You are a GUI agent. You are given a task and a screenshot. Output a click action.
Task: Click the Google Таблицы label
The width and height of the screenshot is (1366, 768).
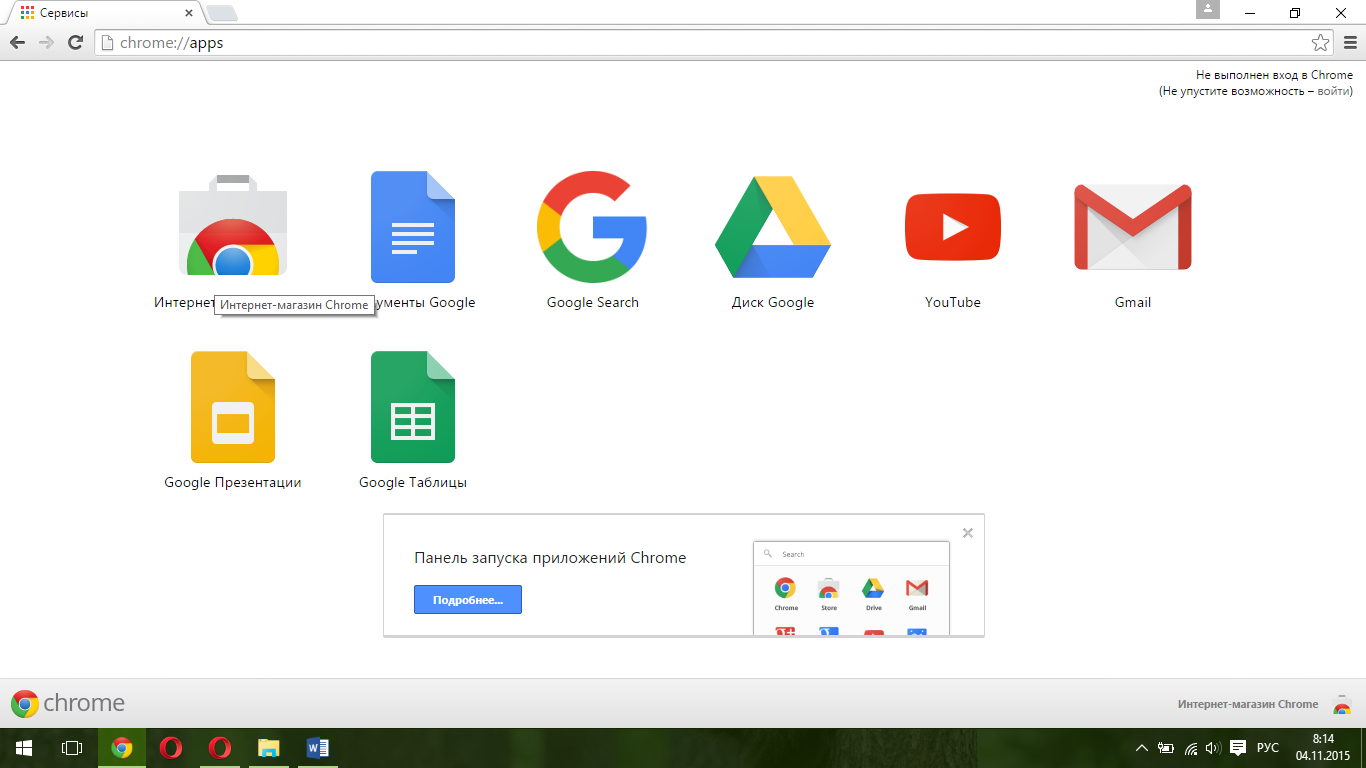coord(413,482)
